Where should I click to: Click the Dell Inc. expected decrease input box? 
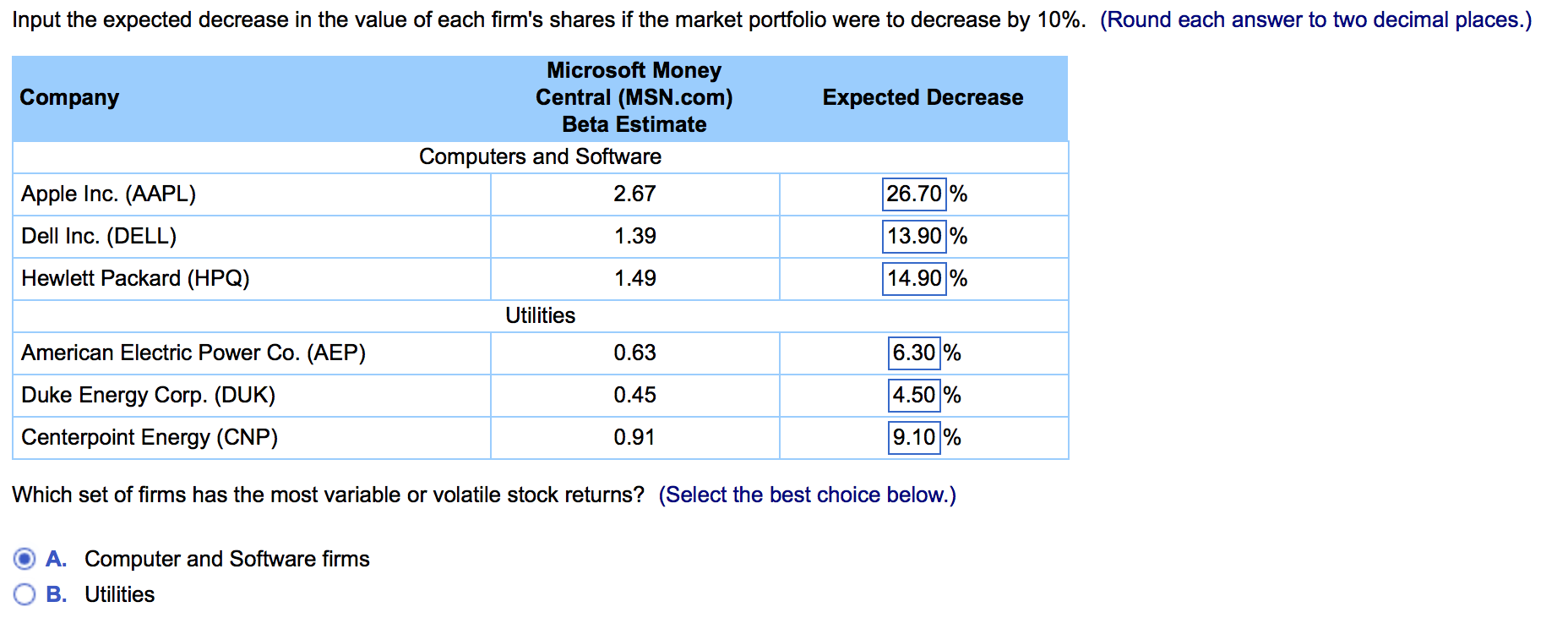point(913,236)
